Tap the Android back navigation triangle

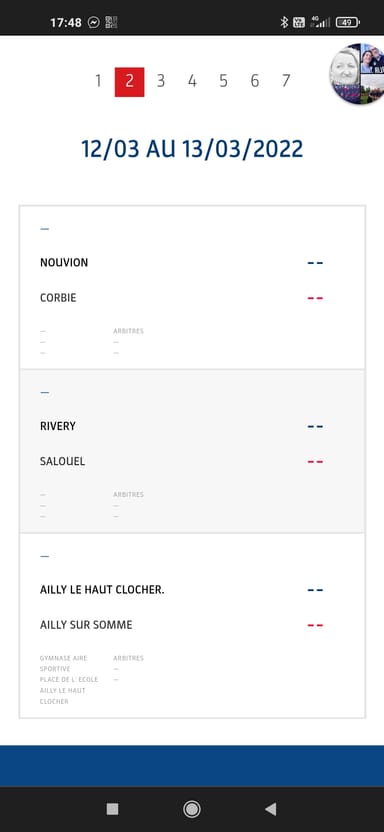point(270,809)
